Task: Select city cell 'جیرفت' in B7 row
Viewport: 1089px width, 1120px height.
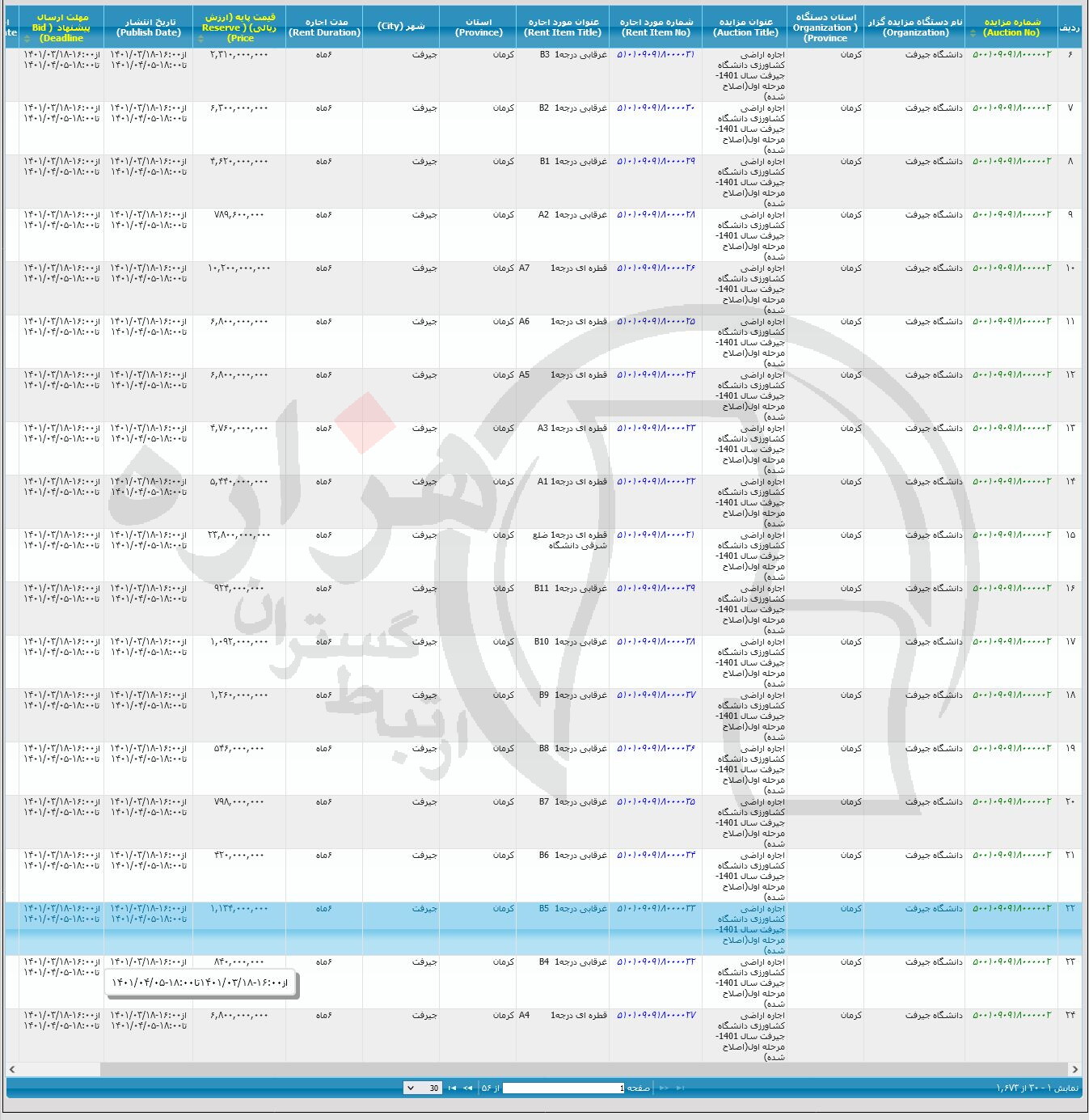Action: [401, 822]
